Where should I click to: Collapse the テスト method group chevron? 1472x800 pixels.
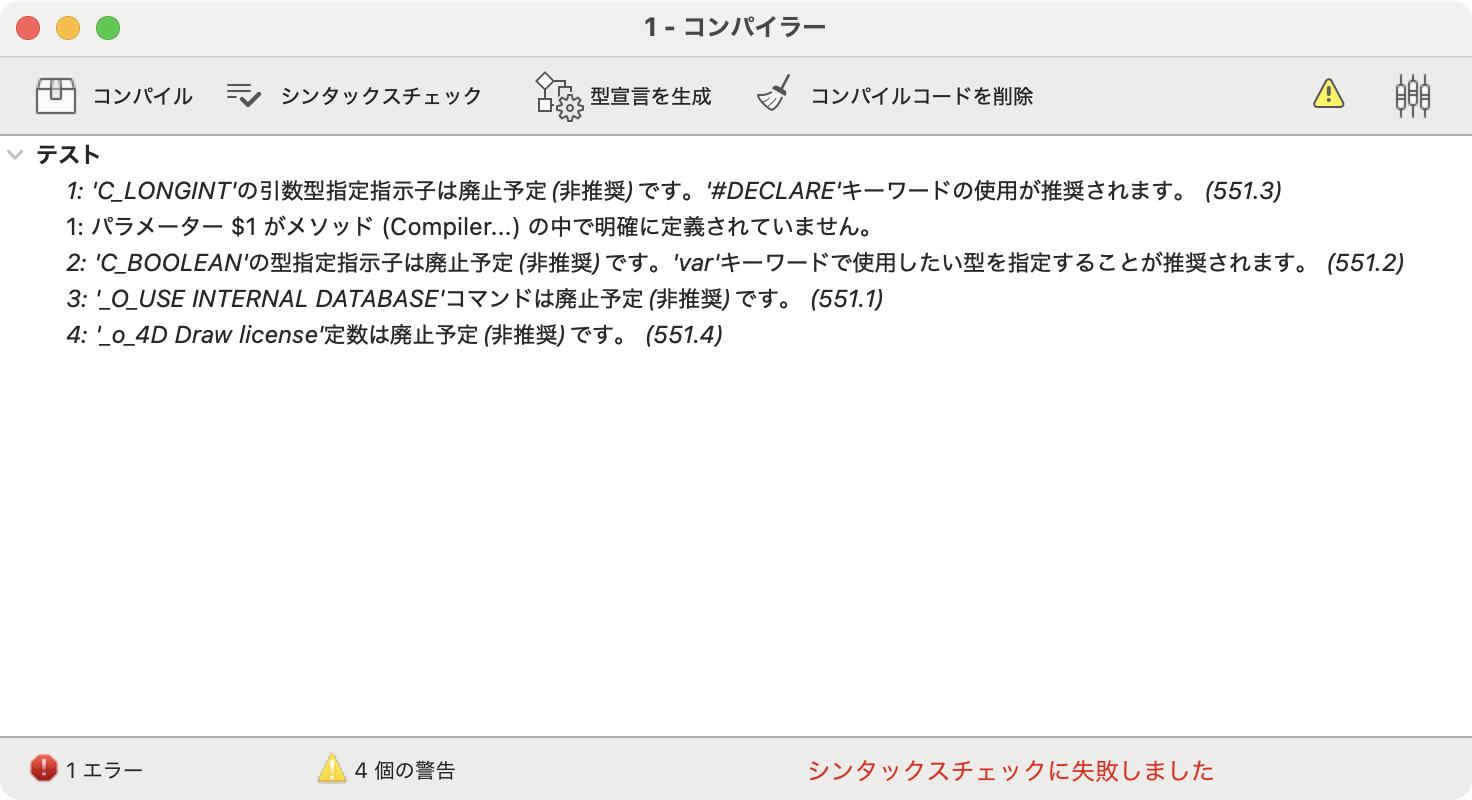click(15, 155)
